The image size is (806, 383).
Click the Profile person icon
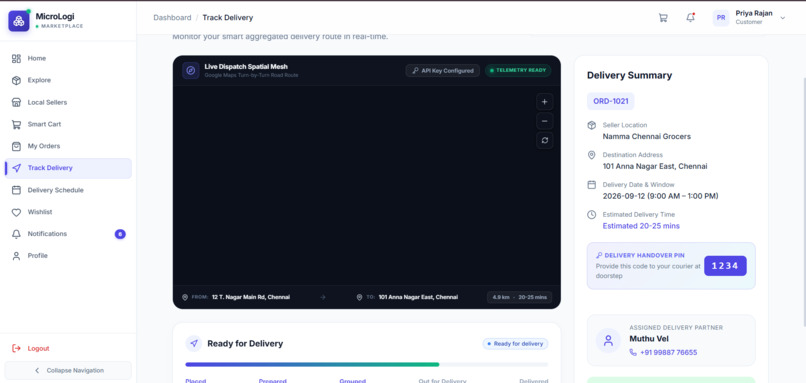click(x=16, y=256)
